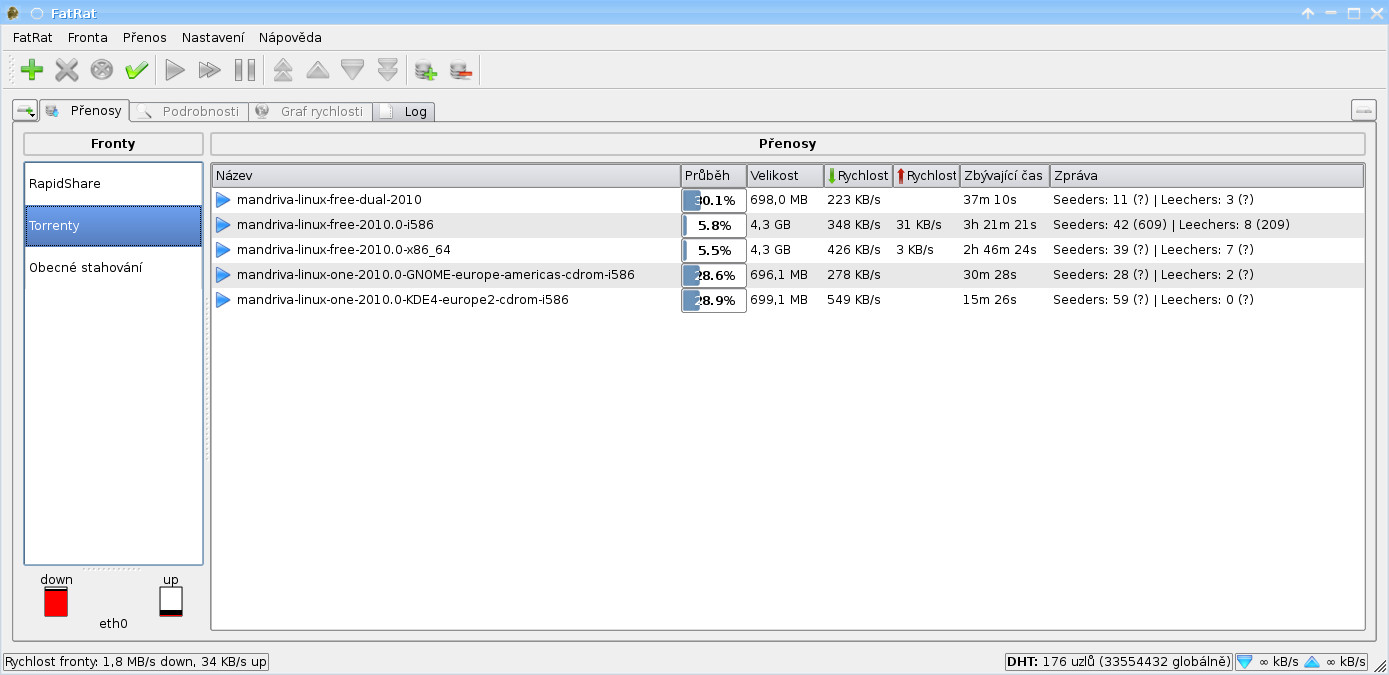Sort by the Průběh column header
Screen dimensions: 1389x675
714,175
